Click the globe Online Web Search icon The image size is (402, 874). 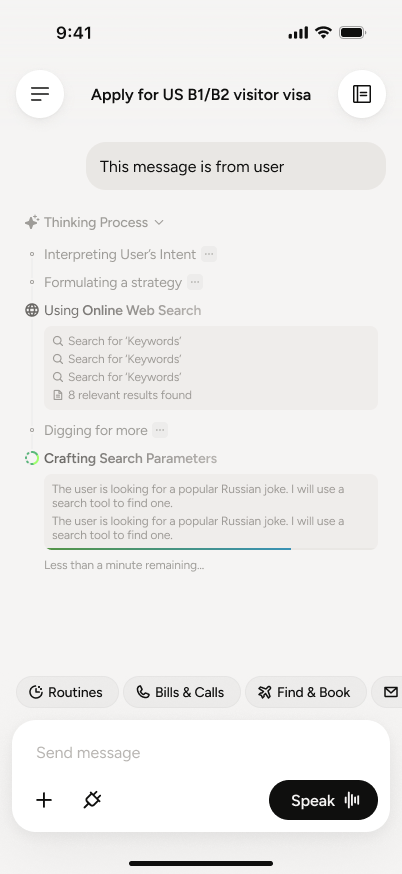click(32, 310)
